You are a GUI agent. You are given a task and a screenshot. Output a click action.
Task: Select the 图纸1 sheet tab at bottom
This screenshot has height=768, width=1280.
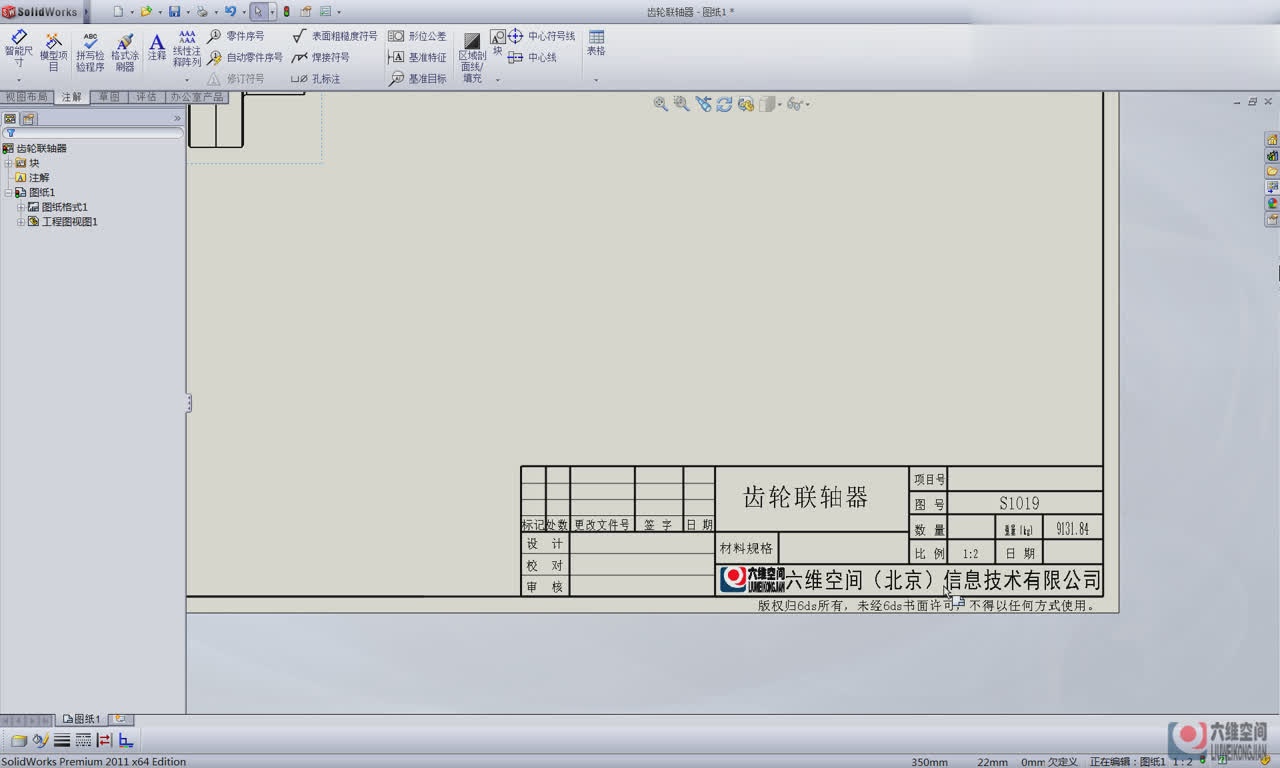(x=82, y=719)
